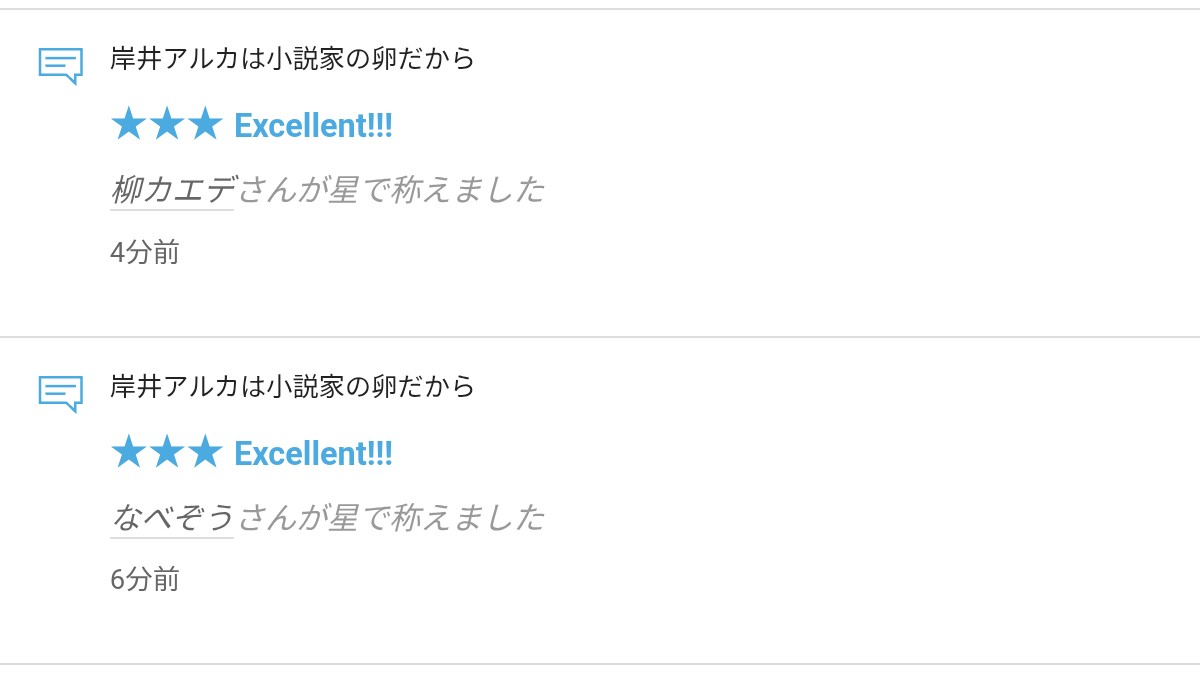Screen dimensions: 1200x675
Task: Select the notification row from 柳カエデ
Action: pyautogui.click(x=600, y=173)
